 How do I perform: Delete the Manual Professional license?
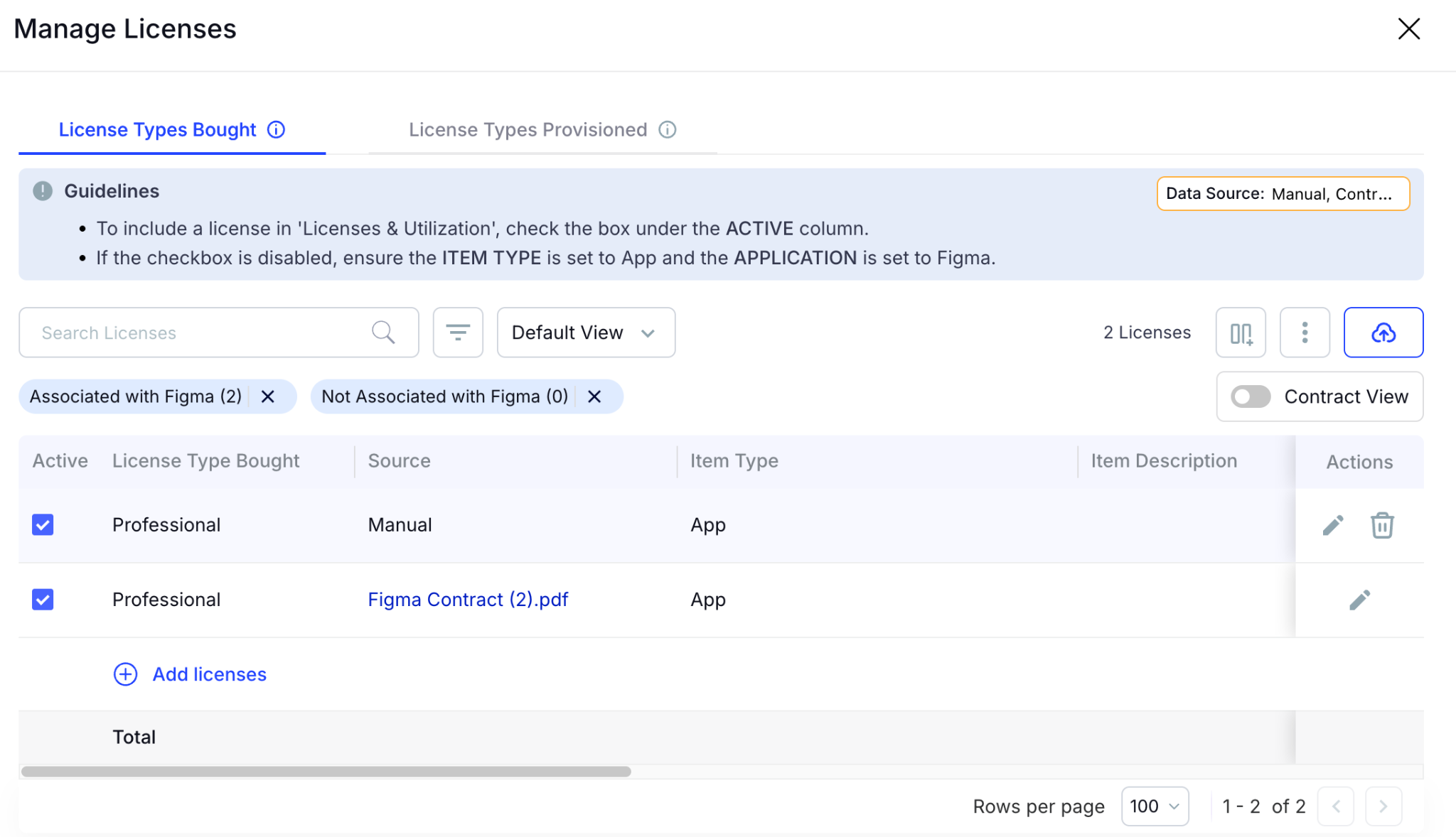(1382, 526)
